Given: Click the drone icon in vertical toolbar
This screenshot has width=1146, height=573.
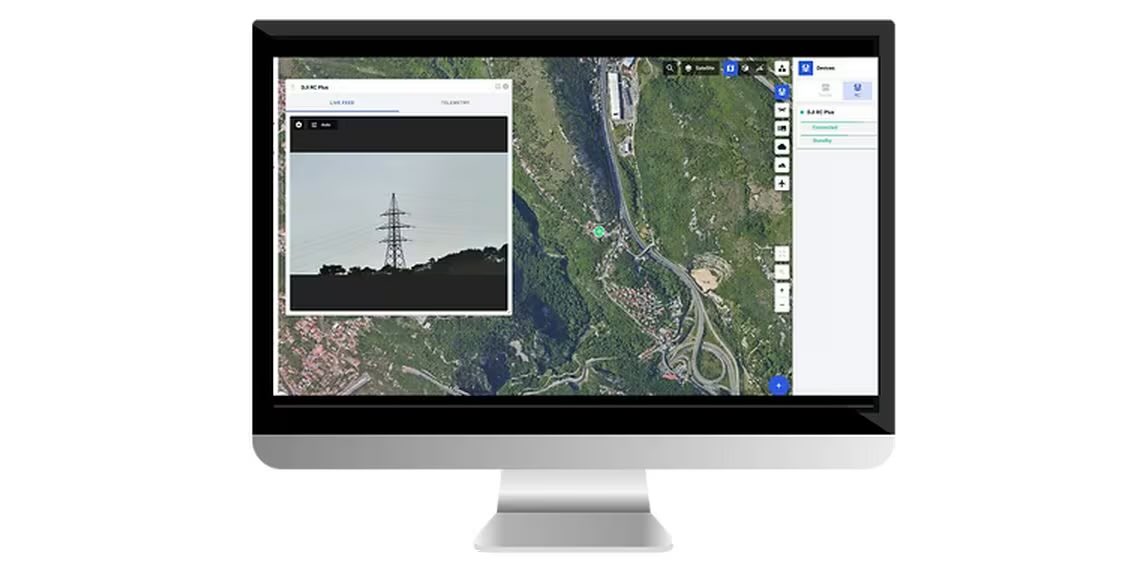Looking at the screenshot, I should click(x=782, y=110).
